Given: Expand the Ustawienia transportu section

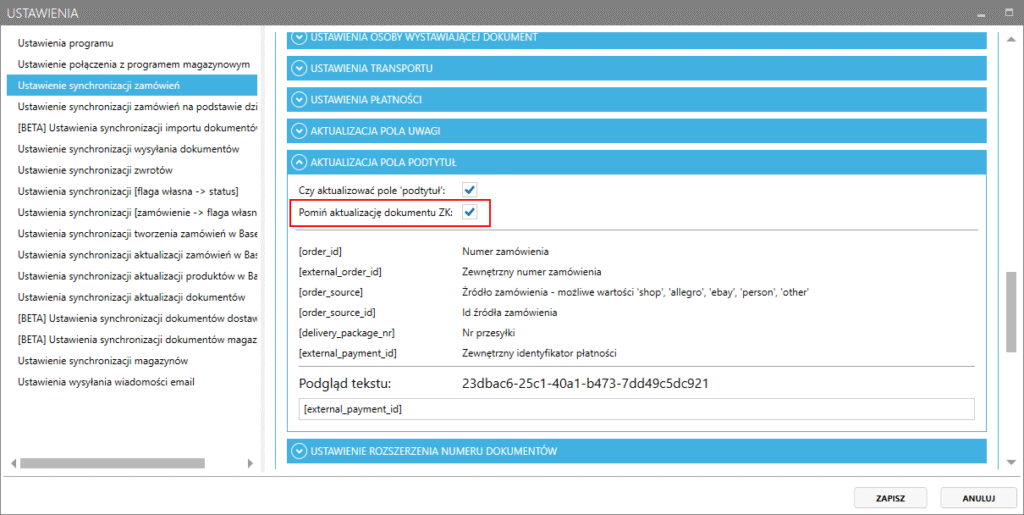Looking at the screenshot, I should tap(298, 69).
